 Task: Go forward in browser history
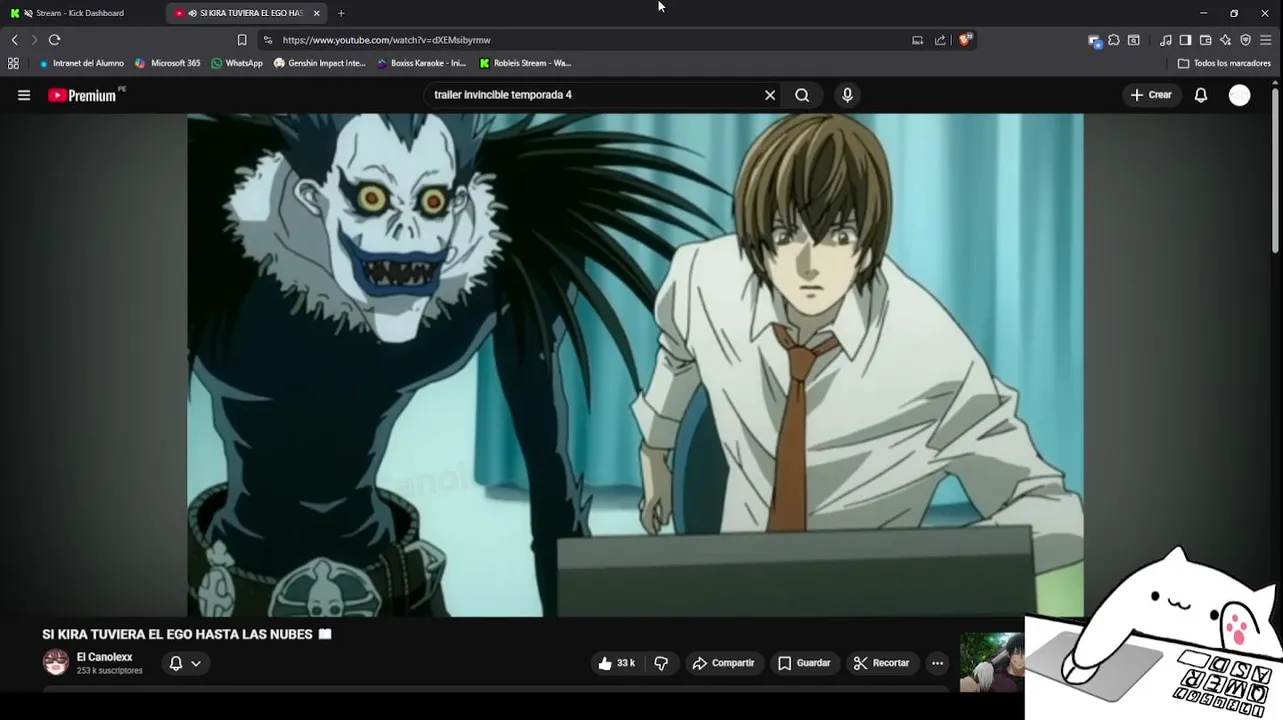34,40
